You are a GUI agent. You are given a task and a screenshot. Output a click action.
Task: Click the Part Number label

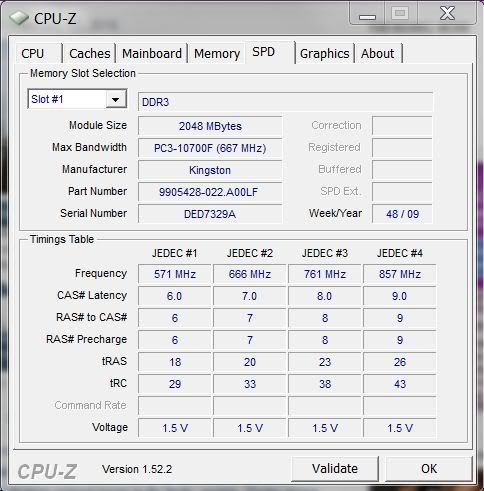(97, 191)
